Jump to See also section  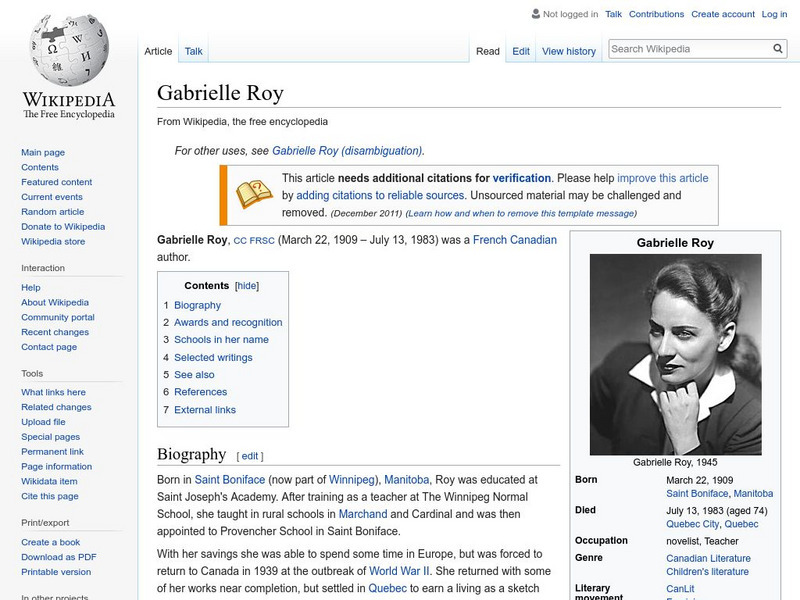click(x=194, y=374)
